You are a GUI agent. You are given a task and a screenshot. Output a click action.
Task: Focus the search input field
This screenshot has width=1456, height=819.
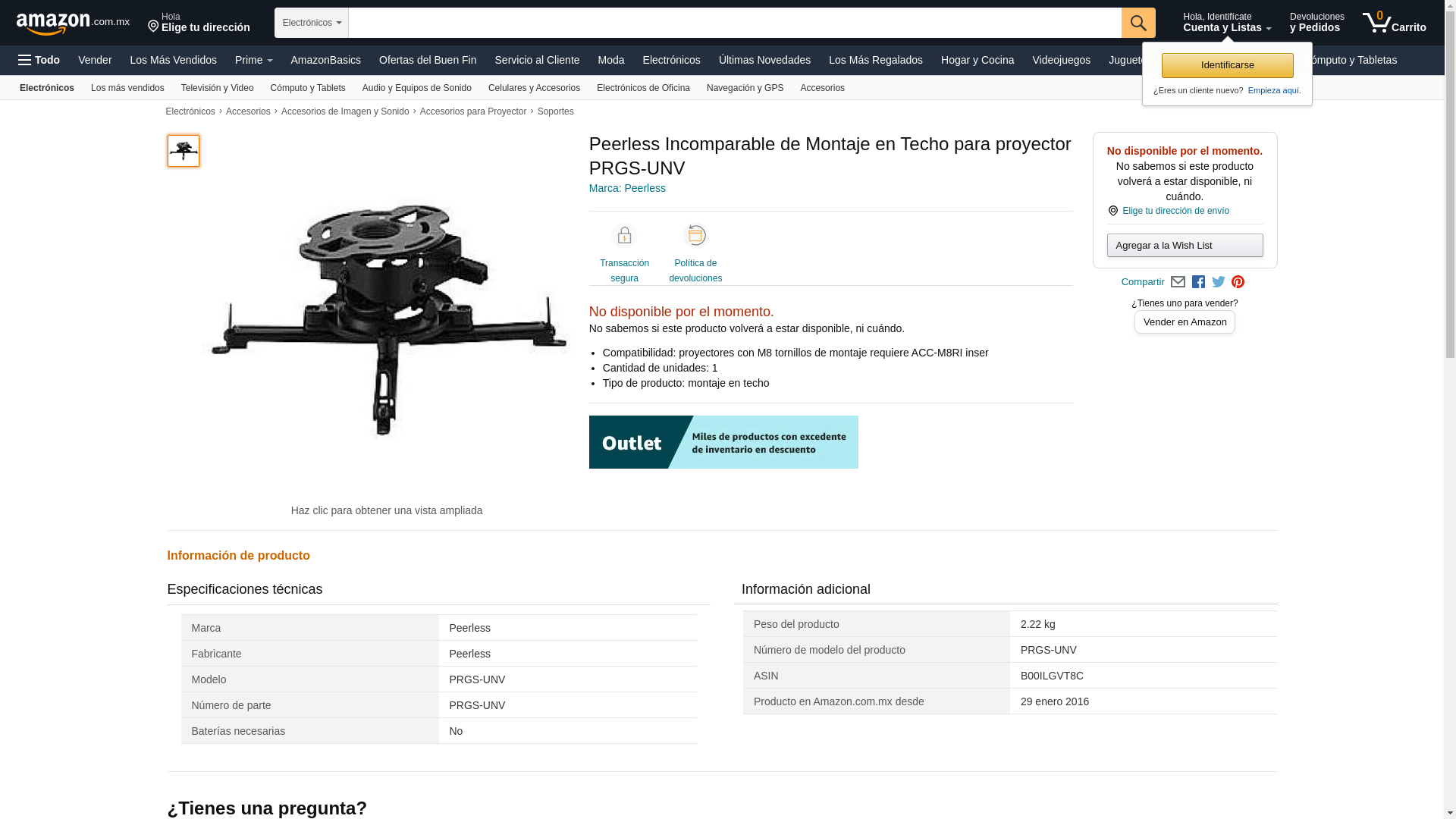[734, 23]
